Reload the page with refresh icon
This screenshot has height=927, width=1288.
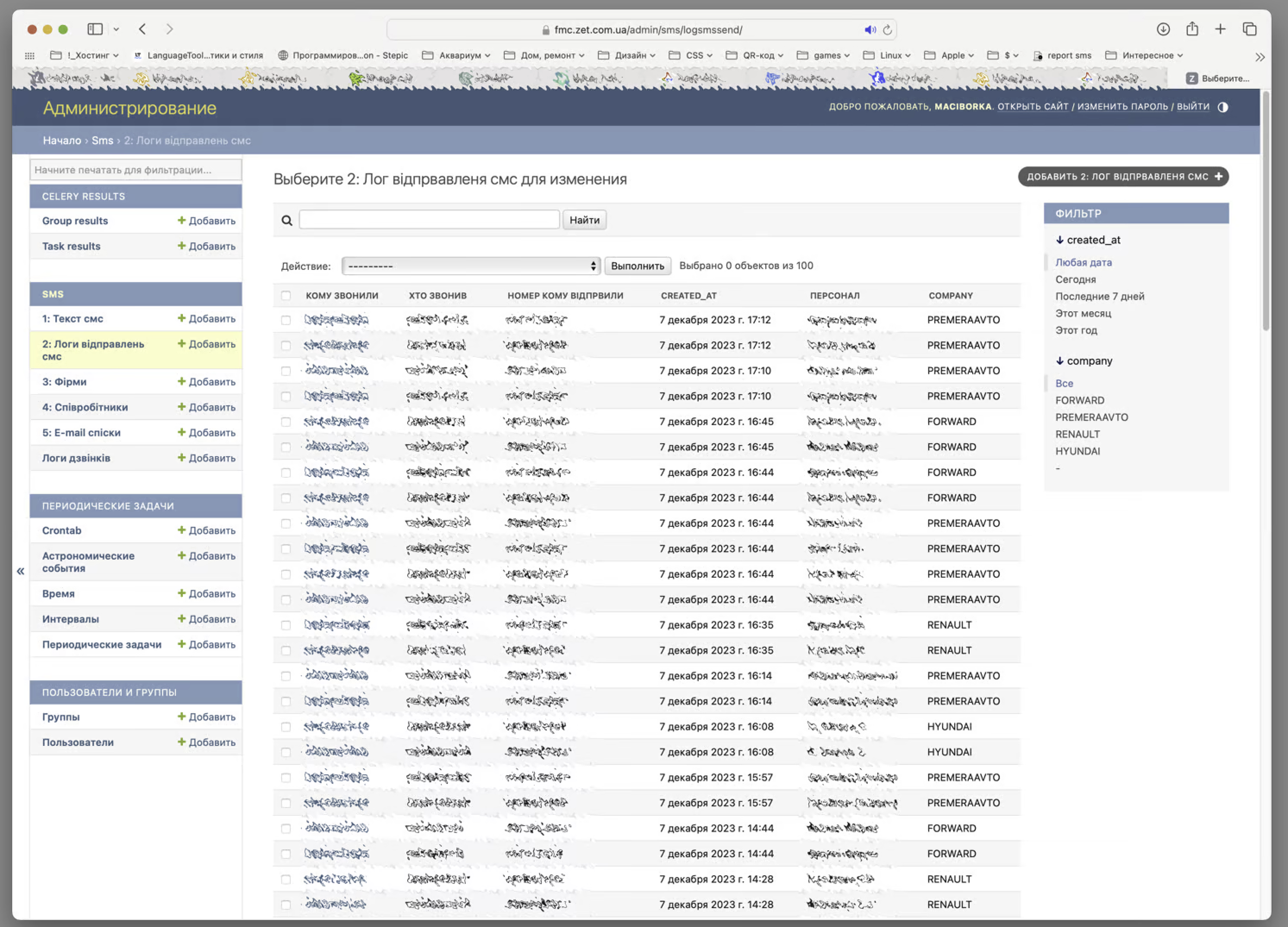click(887, 29)
